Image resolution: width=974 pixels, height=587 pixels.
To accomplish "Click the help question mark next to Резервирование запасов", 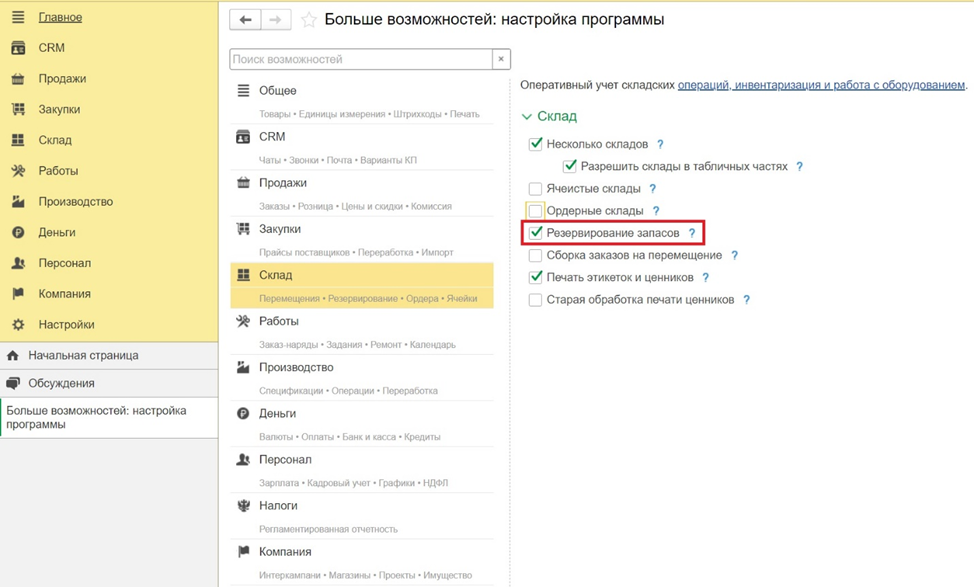I will coord(691,233).
